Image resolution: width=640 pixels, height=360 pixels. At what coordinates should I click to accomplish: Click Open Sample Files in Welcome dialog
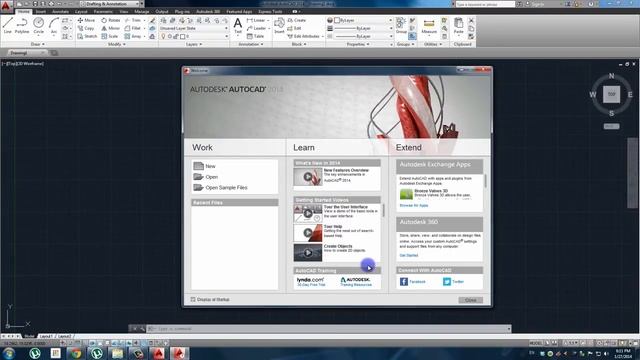tap(221, 187)
